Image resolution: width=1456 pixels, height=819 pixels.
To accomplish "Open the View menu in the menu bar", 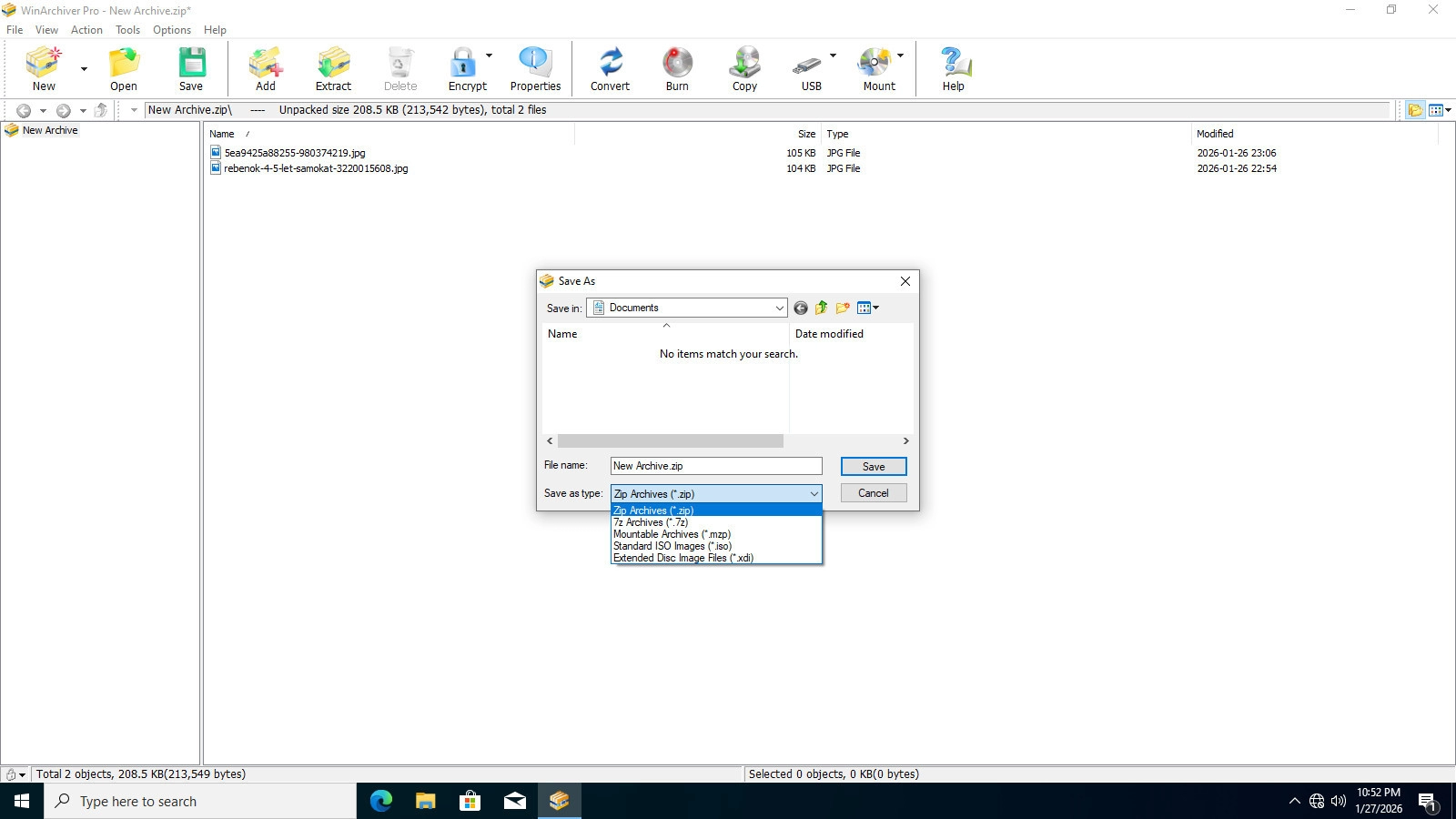I will click(x=46, y=30).
